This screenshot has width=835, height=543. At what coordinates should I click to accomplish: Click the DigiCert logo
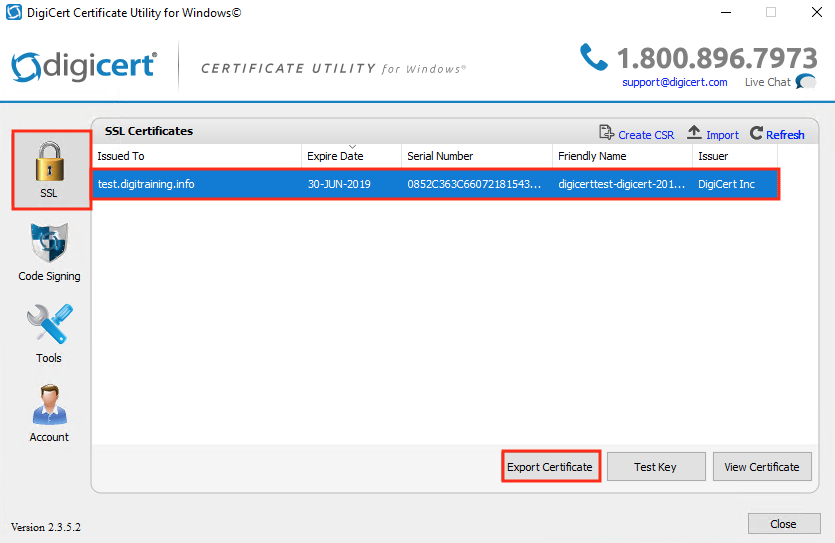(x=84, y=66)
